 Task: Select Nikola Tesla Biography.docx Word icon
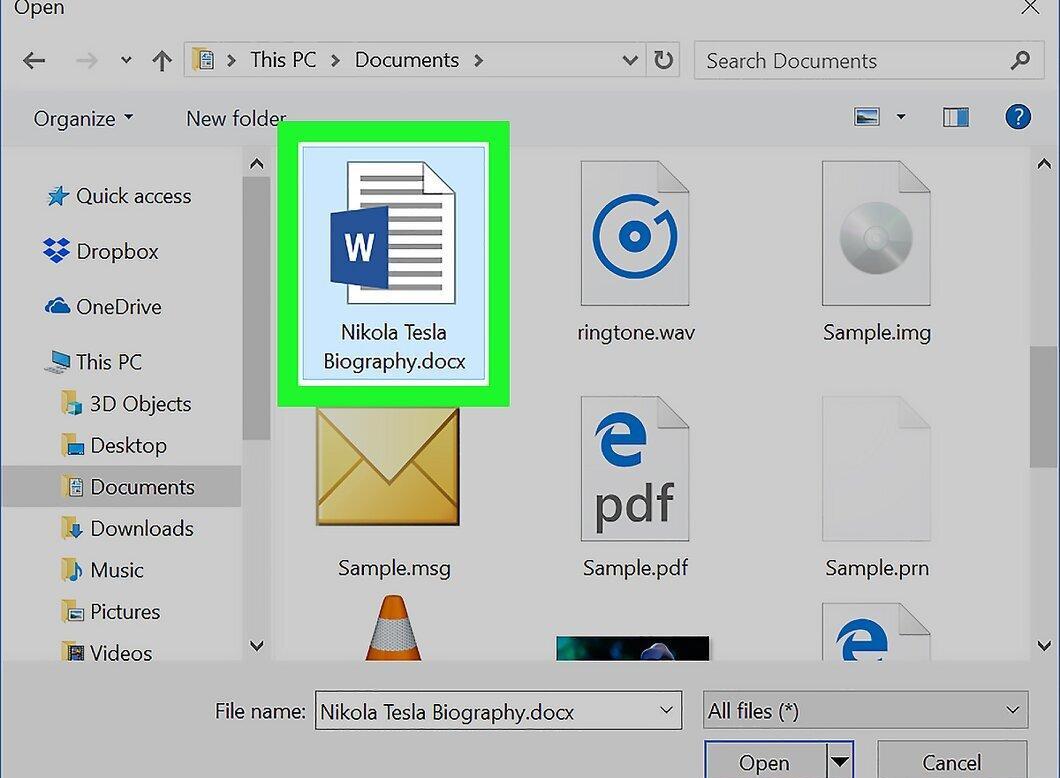pos(393,232)
